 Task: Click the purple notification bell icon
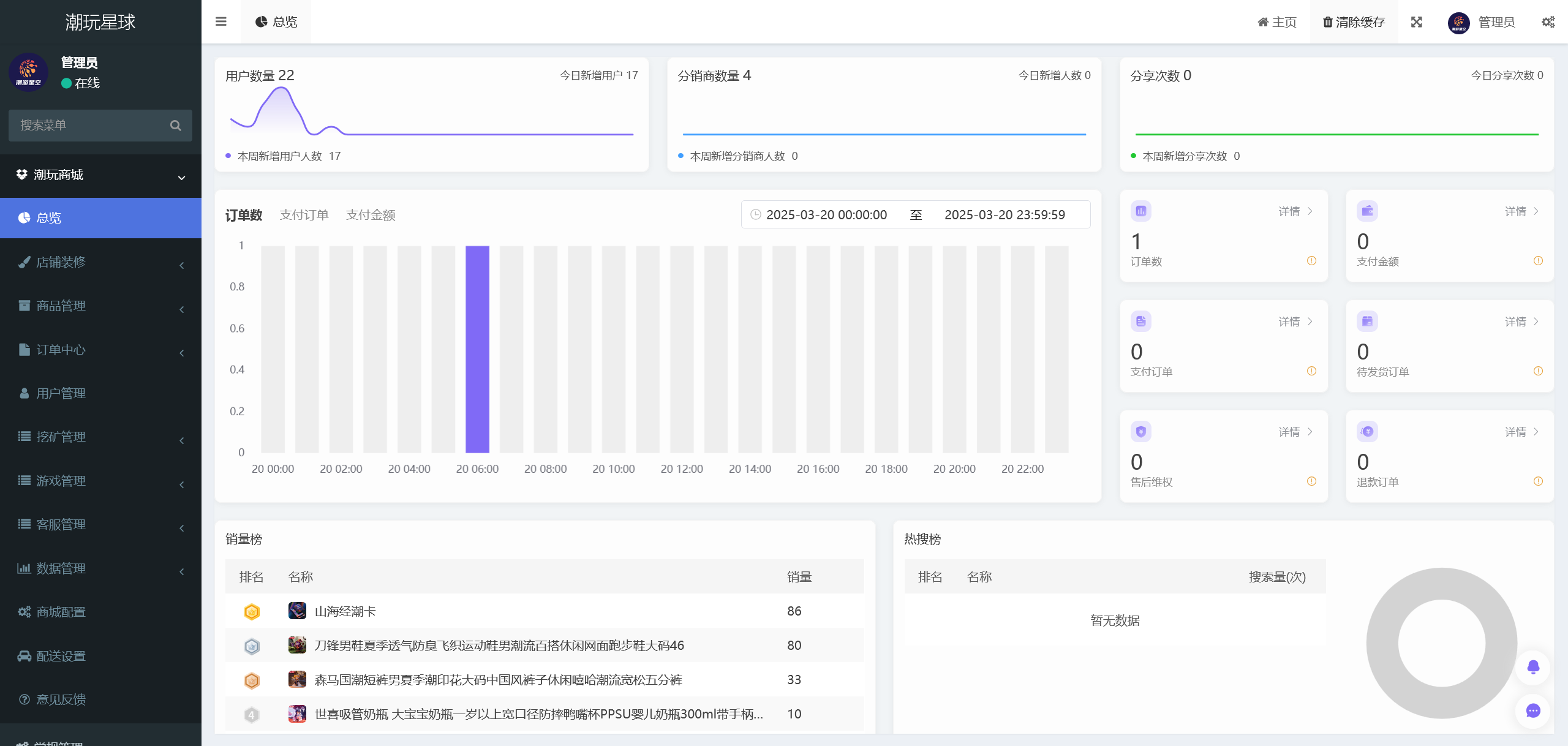point(1533,667)
